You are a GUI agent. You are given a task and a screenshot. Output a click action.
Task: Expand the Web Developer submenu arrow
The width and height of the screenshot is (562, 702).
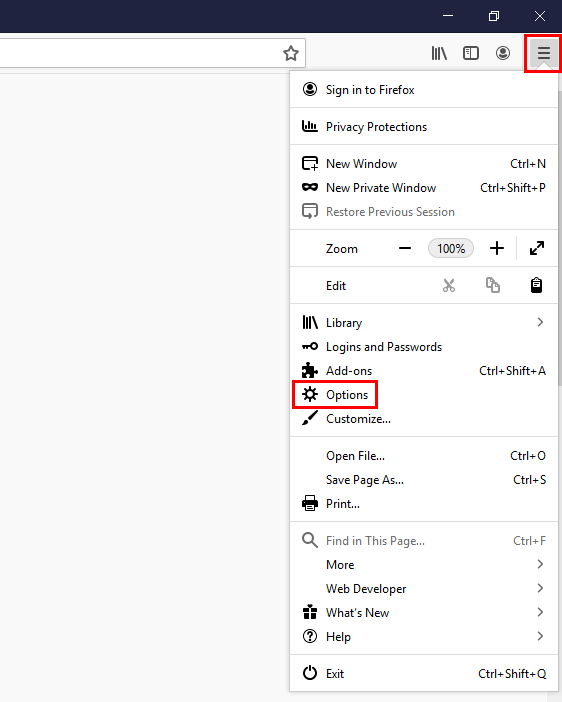[541, 588]
